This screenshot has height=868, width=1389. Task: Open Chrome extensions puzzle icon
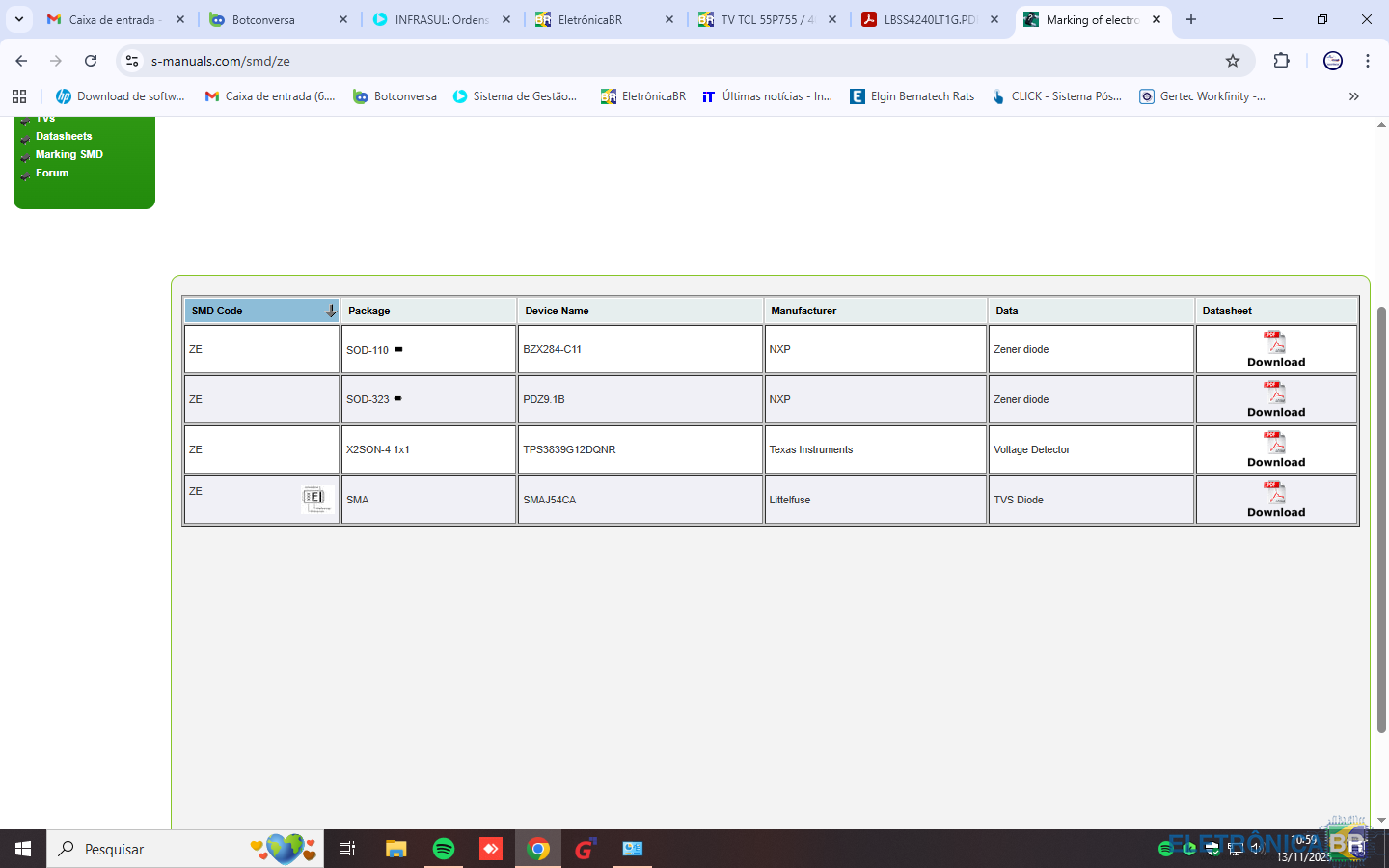coord(1281,61)
